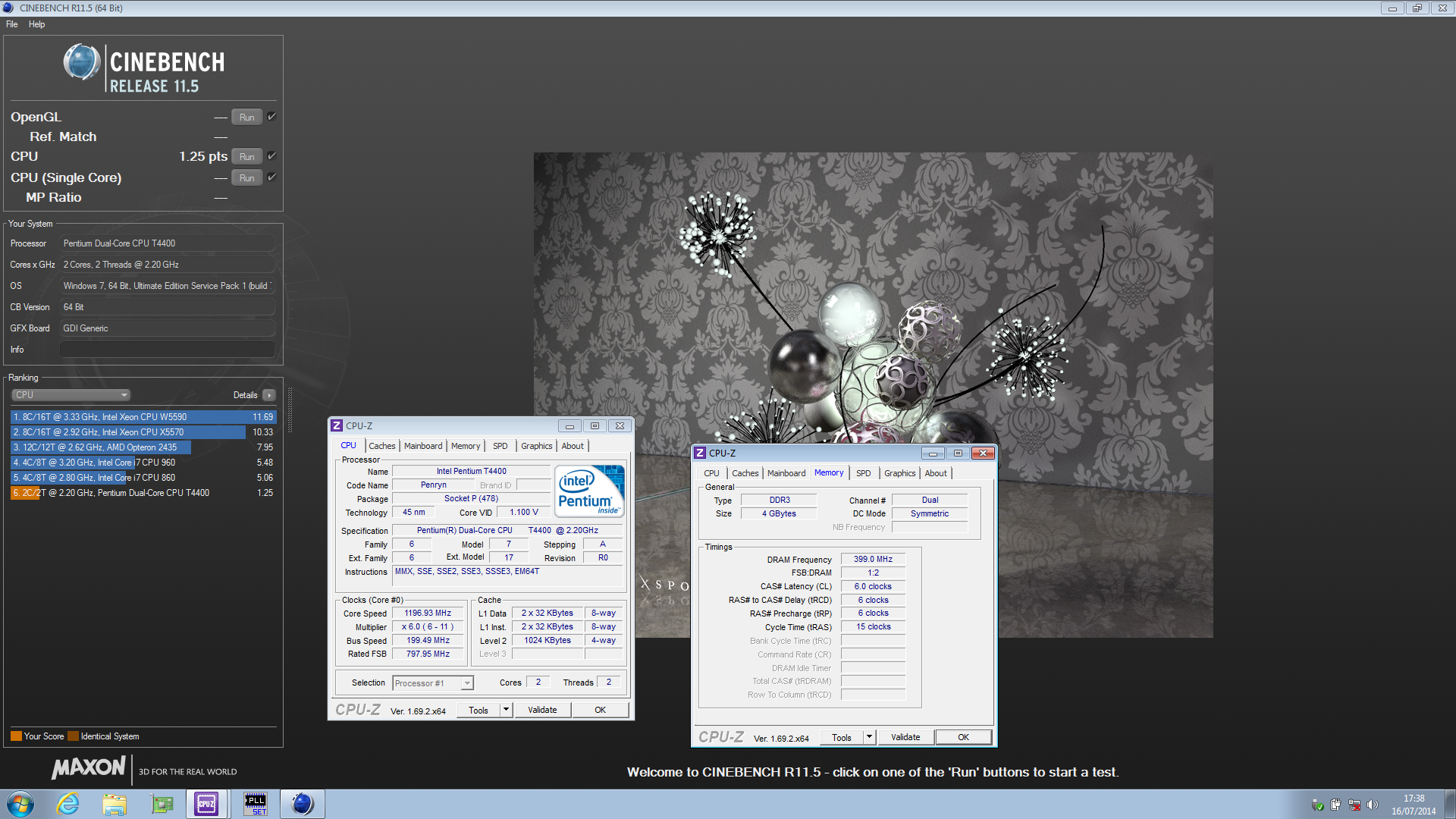
Task: Click the MAXON logo
Action: [x=88, y=767]
